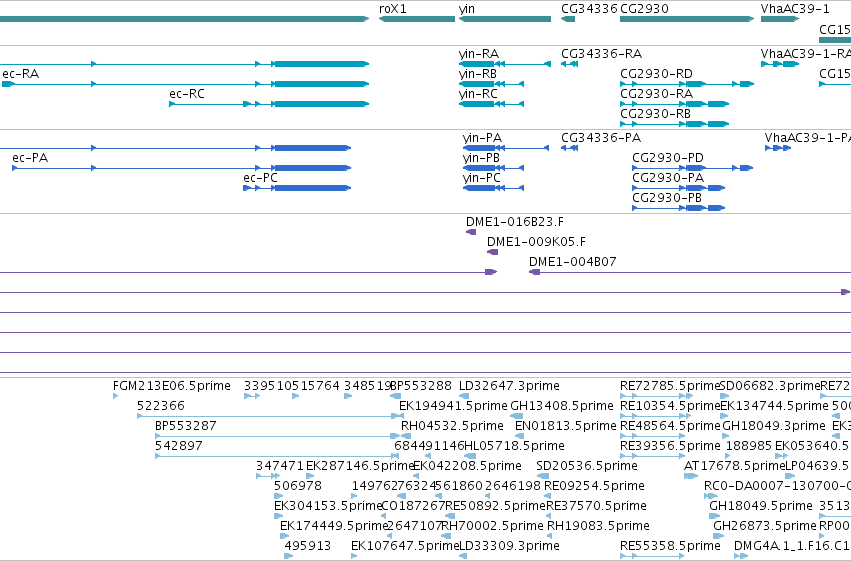Click EST GH18049.3prime
This screenshot has width=851, height=561.
[x=774, y=426]
